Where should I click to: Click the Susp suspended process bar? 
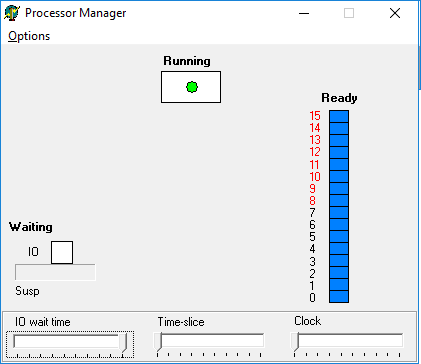click(x=55, y=272)
